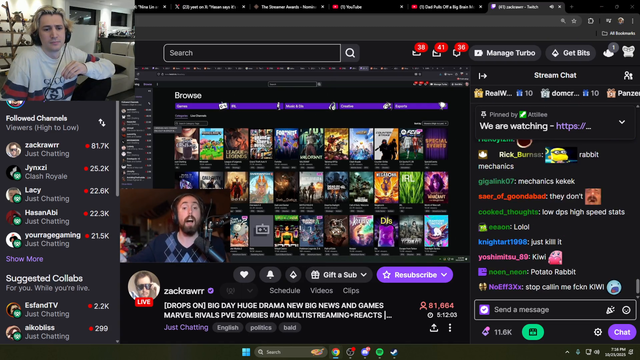Open the chat community users icon
640x360 pixels.
628,76
